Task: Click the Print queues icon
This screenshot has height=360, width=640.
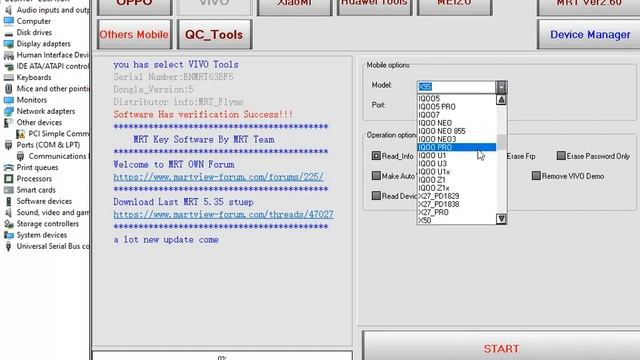Action: pos(9,167)
